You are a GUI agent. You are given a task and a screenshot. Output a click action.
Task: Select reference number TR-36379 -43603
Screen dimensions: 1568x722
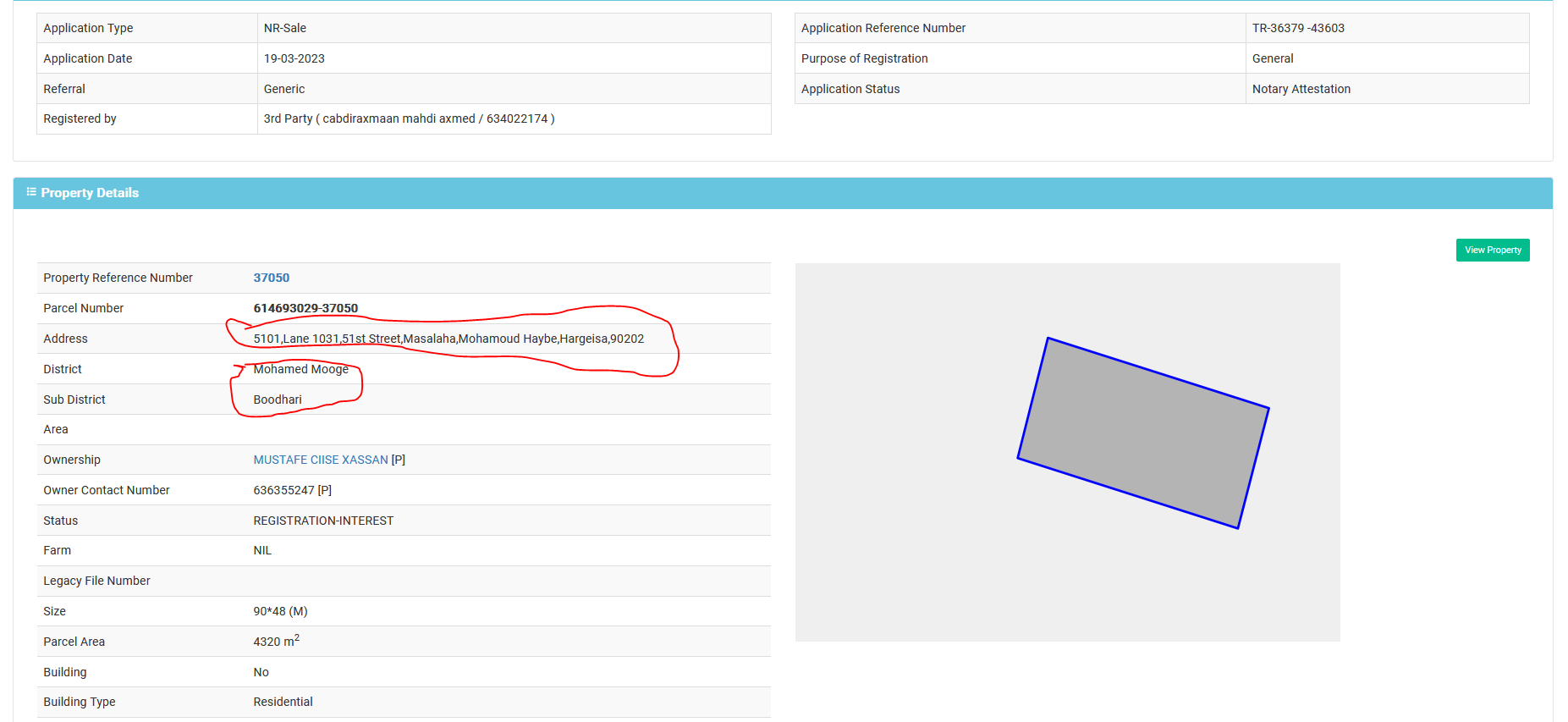point(1298,28)
